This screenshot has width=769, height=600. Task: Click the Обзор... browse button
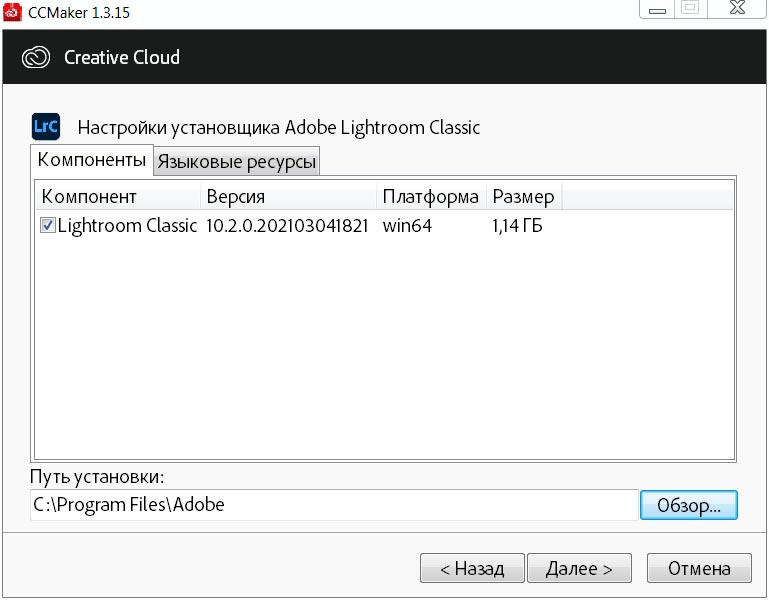689,505
